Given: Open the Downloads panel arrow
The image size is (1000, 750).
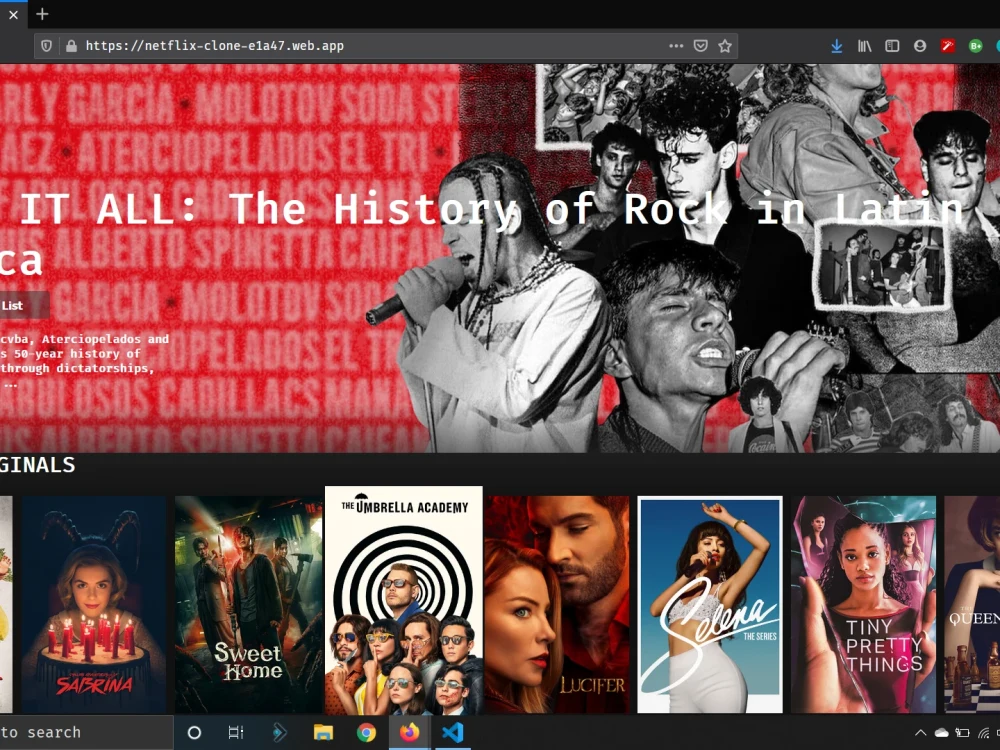Looking at the screenshot, I should tap(837, 46).
